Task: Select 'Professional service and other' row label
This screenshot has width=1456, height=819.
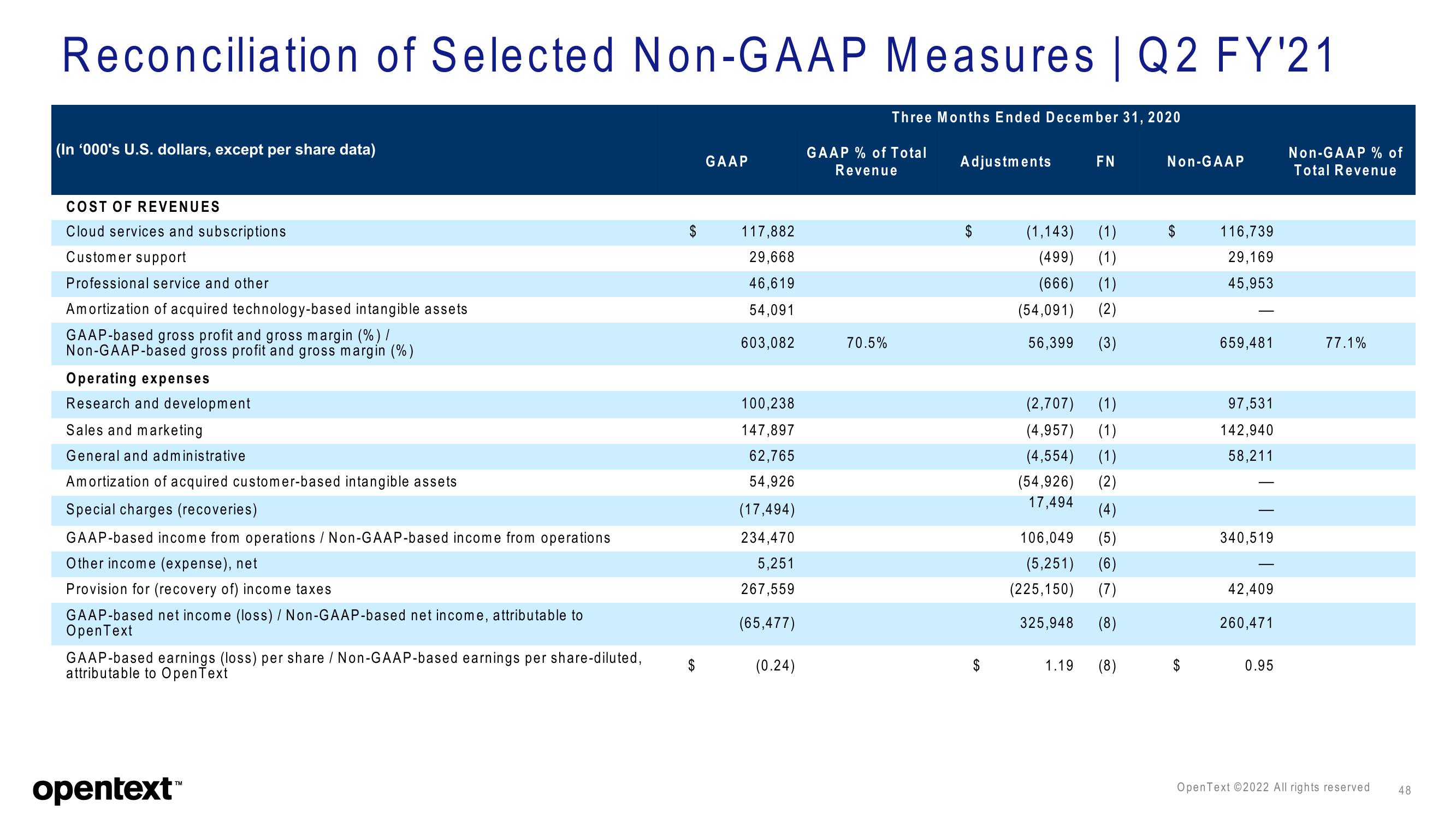Action: [167, 283]
